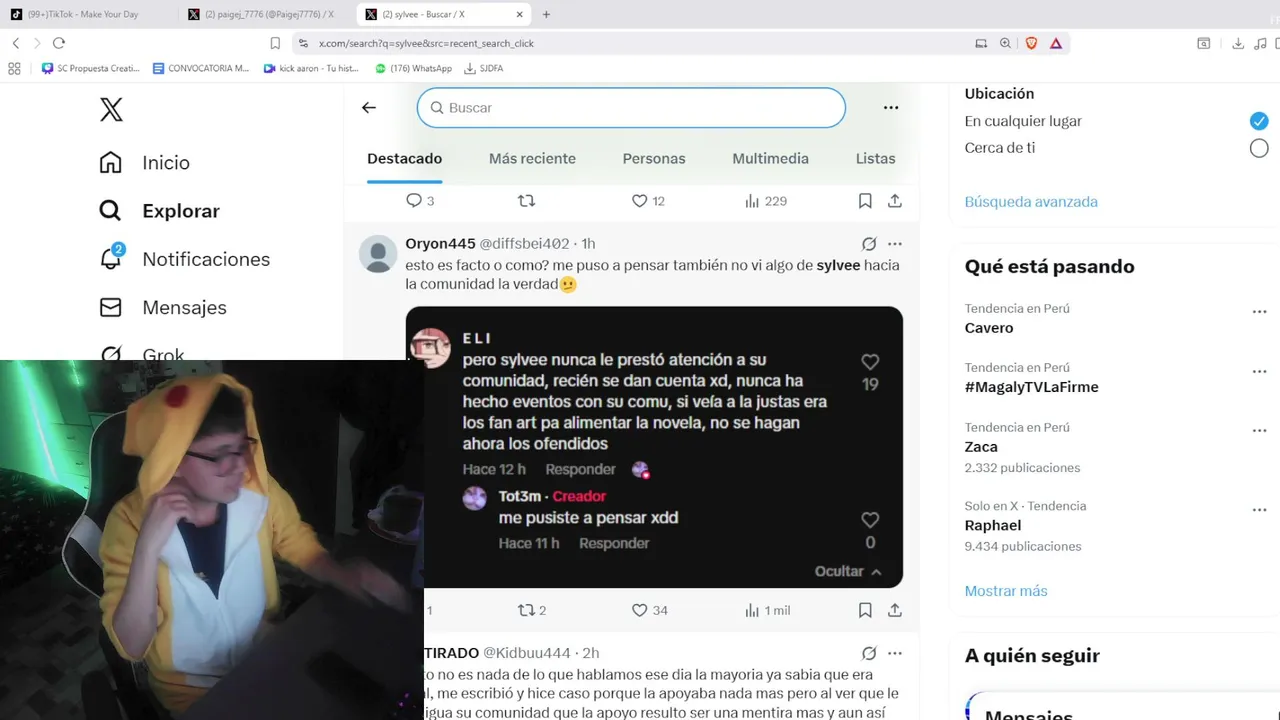Open 'CONVOCATORIA M...' bookmark
This screenshot has width=1280, height=720.
(x=201, y=68)
